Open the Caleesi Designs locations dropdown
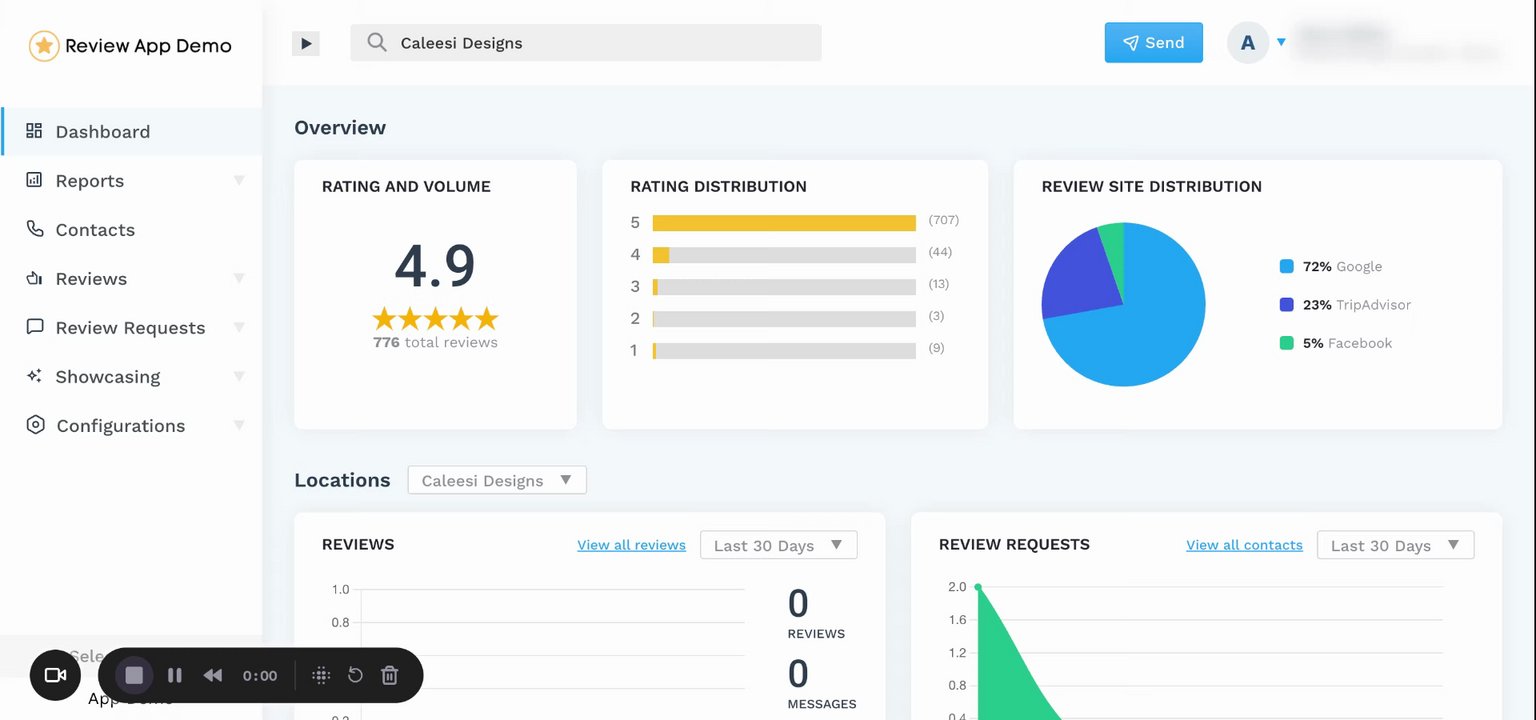Viewport: 1536px width, 720px height. [497, 480]
